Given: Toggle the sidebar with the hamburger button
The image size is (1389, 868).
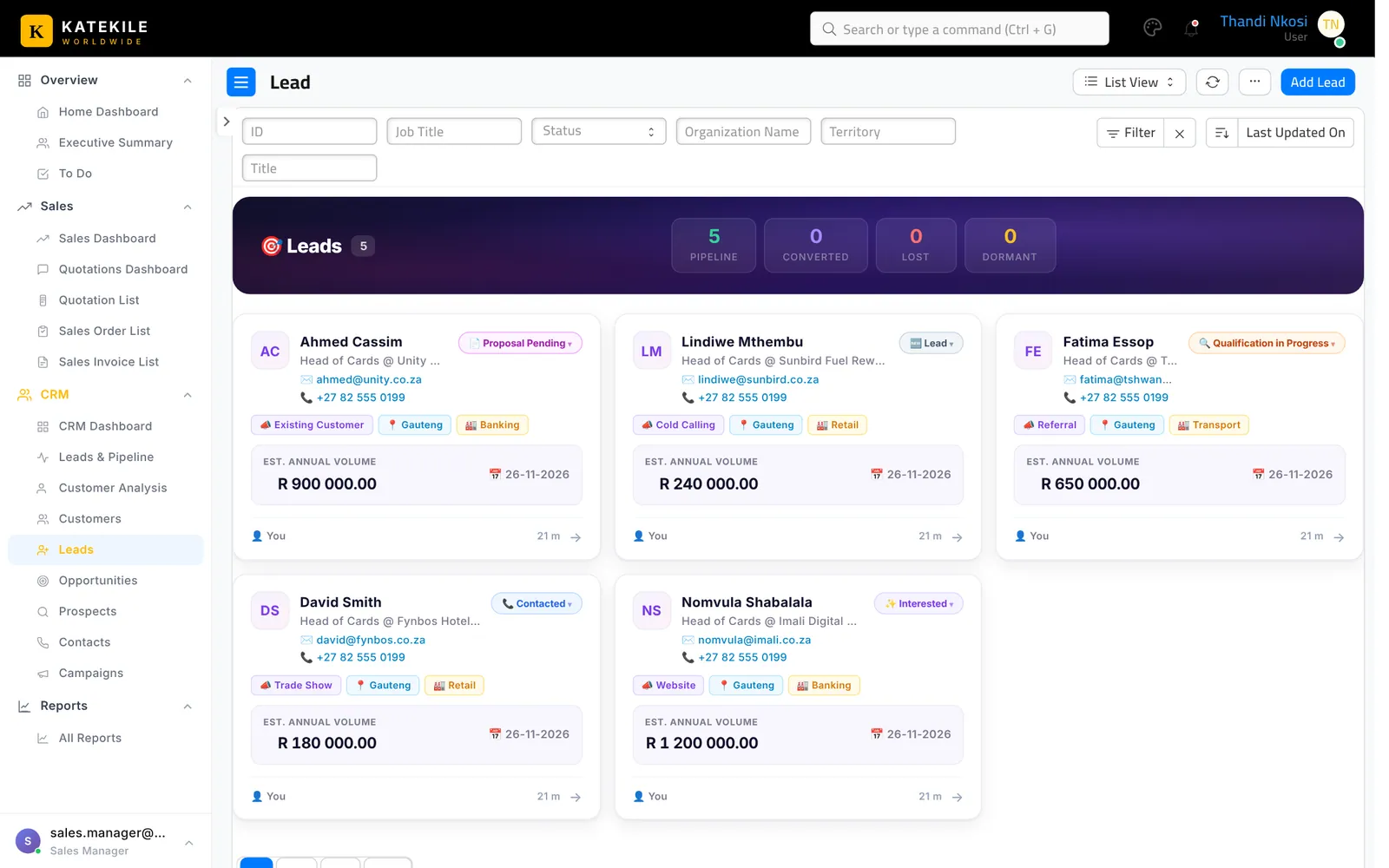Looking at the screenshot, I should tap(241, 82).
